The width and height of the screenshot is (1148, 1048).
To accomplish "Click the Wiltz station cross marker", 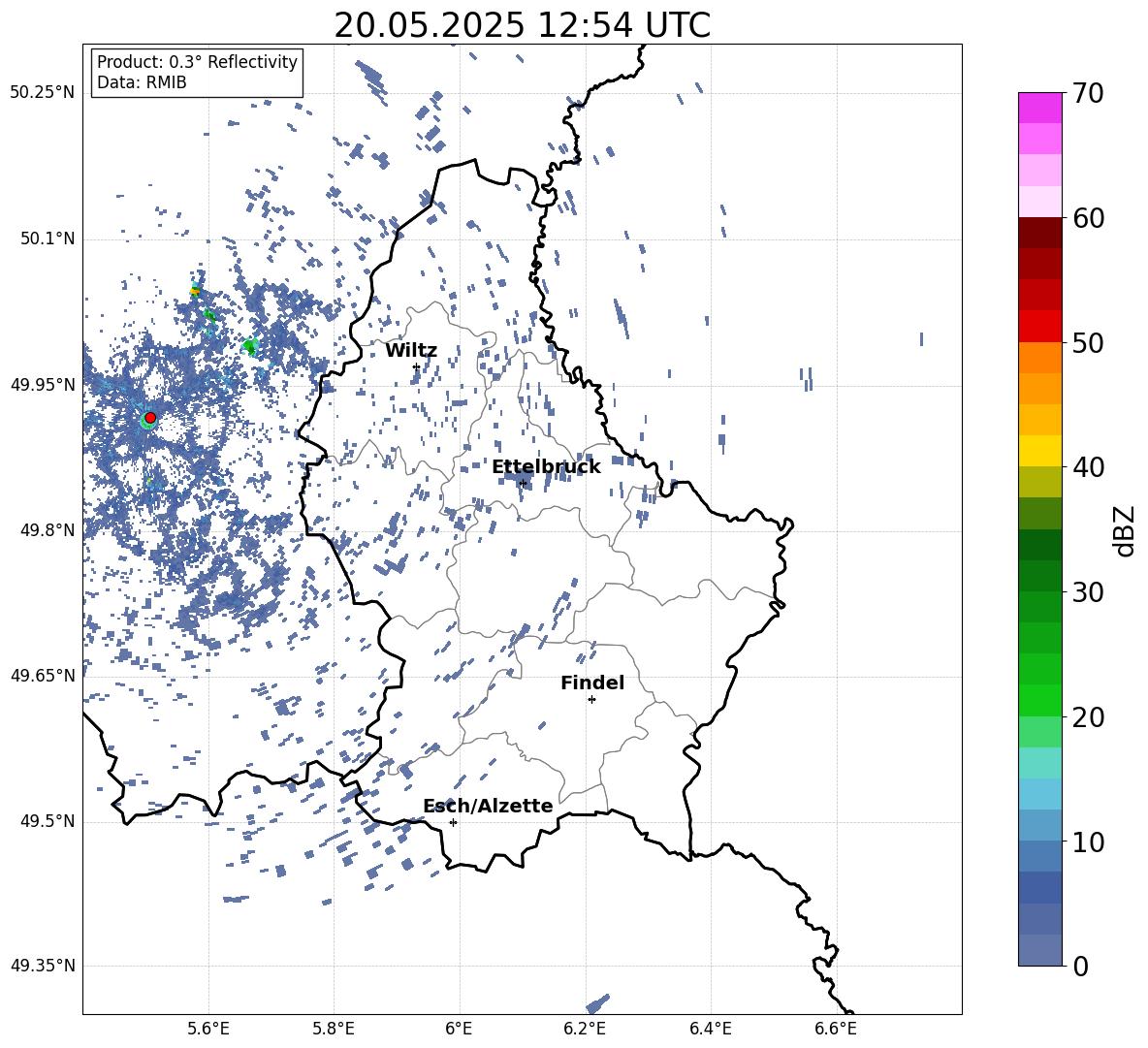I will [416, 366].
